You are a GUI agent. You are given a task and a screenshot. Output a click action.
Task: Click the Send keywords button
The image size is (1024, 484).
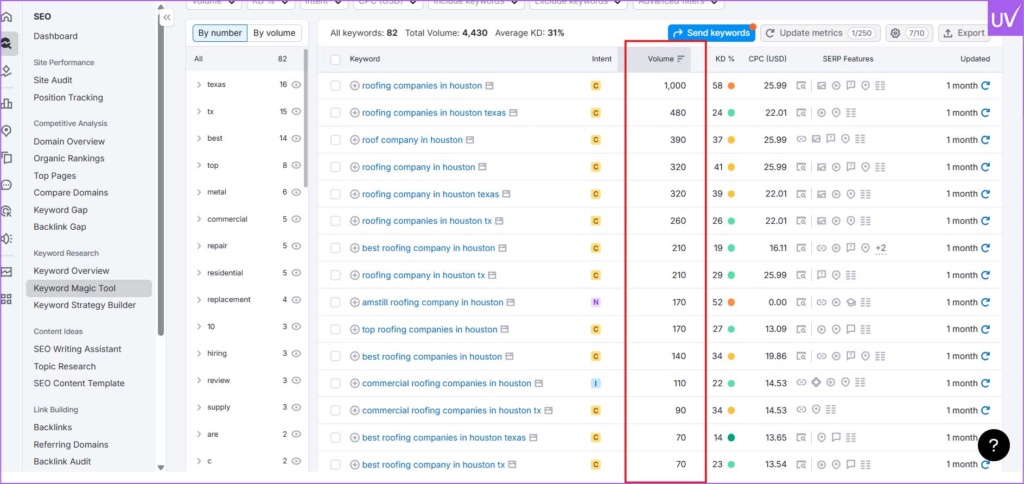pos(711,33)
